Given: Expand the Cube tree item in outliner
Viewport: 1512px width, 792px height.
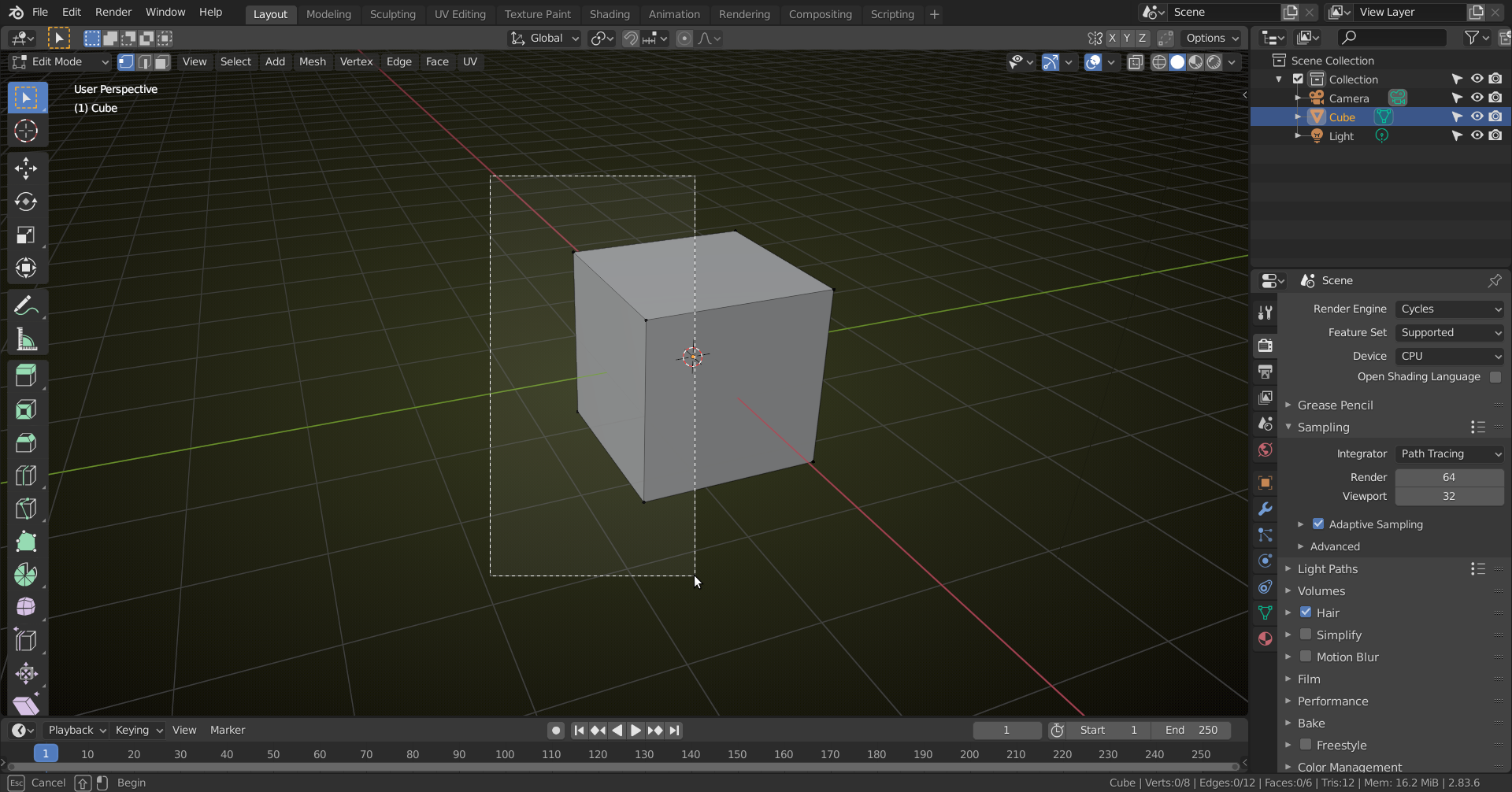Looking at the screenshot, I should tap(1298, 117).
